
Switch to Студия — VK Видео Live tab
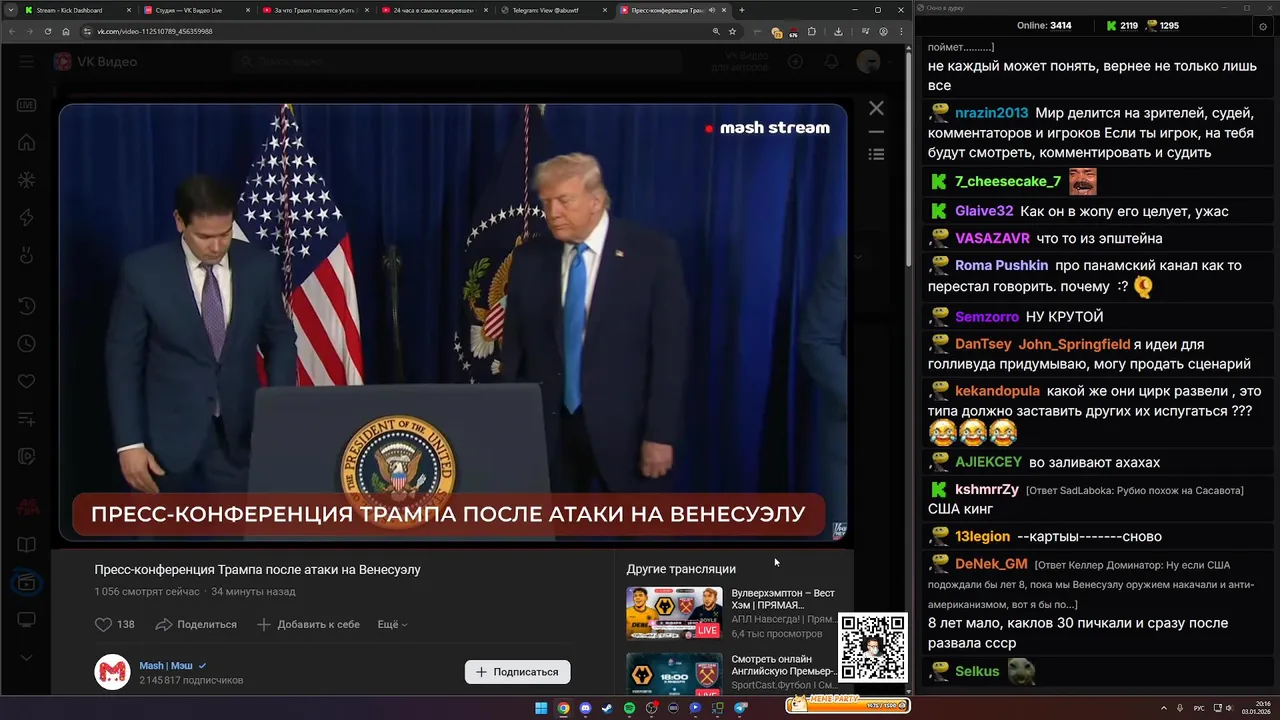pos(196,10)
